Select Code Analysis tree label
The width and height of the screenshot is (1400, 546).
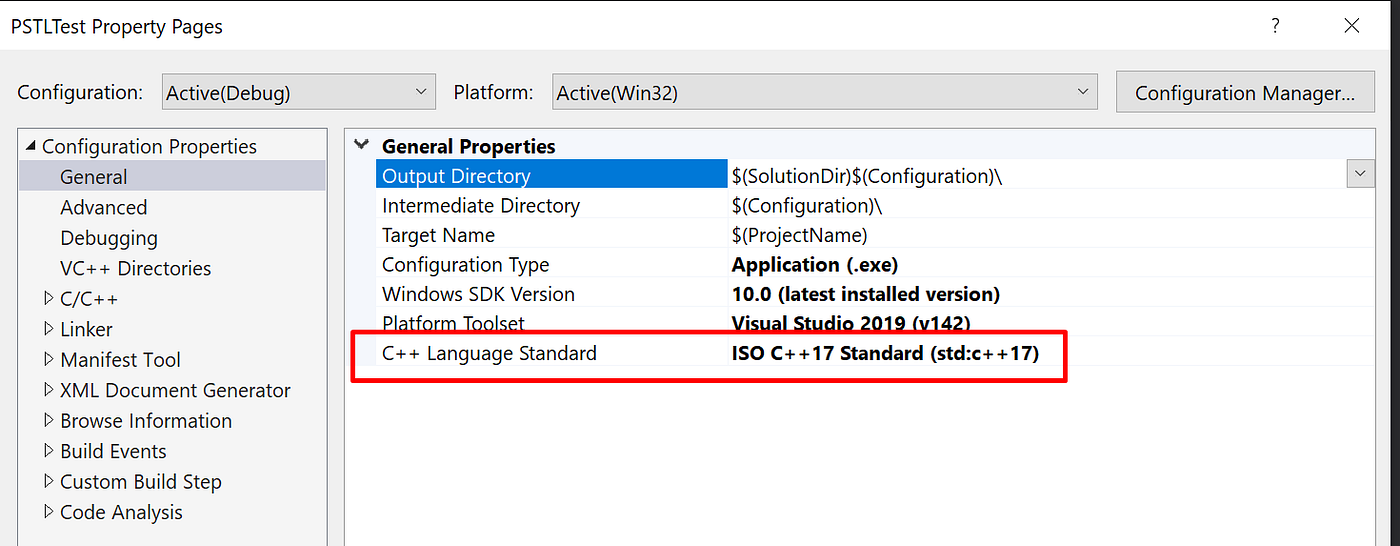pyautogui.click(x=121, y=512)
